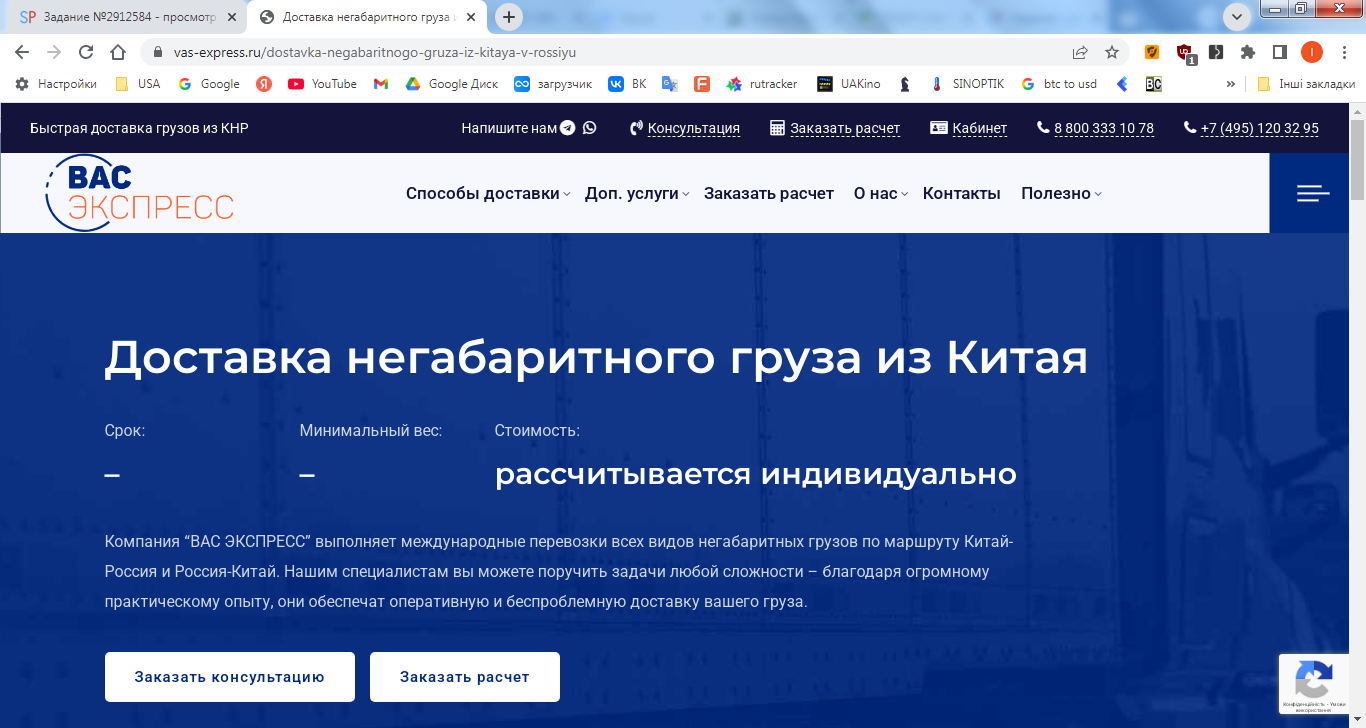Open Заказать расчет link in the top bar
Viewport: 1366px width, 728px height.
coord(836,128)
